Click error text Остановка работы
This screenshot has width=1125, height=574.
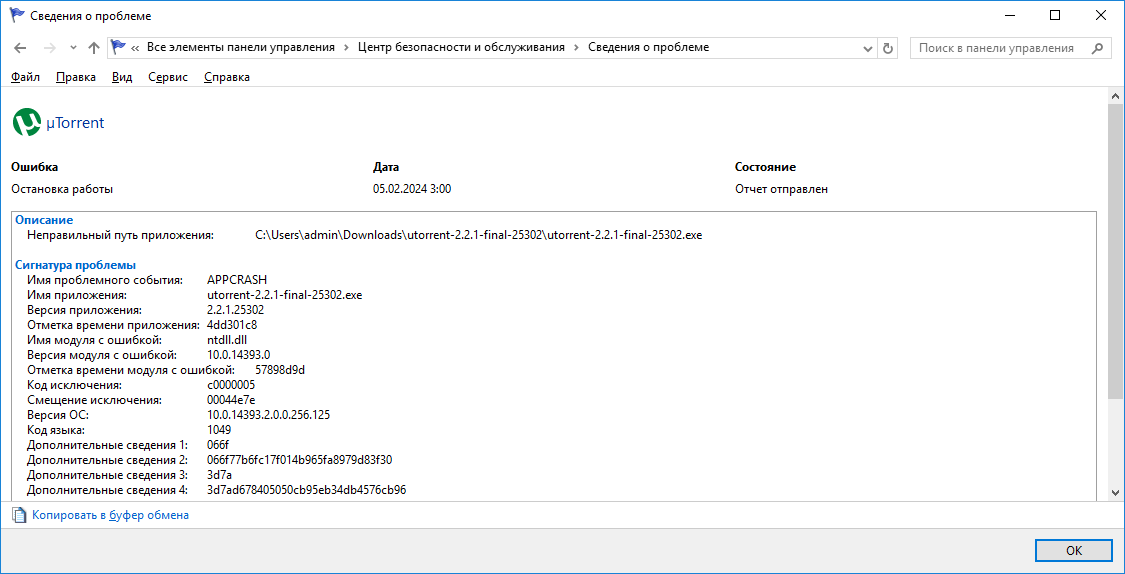tap(62, 189)
